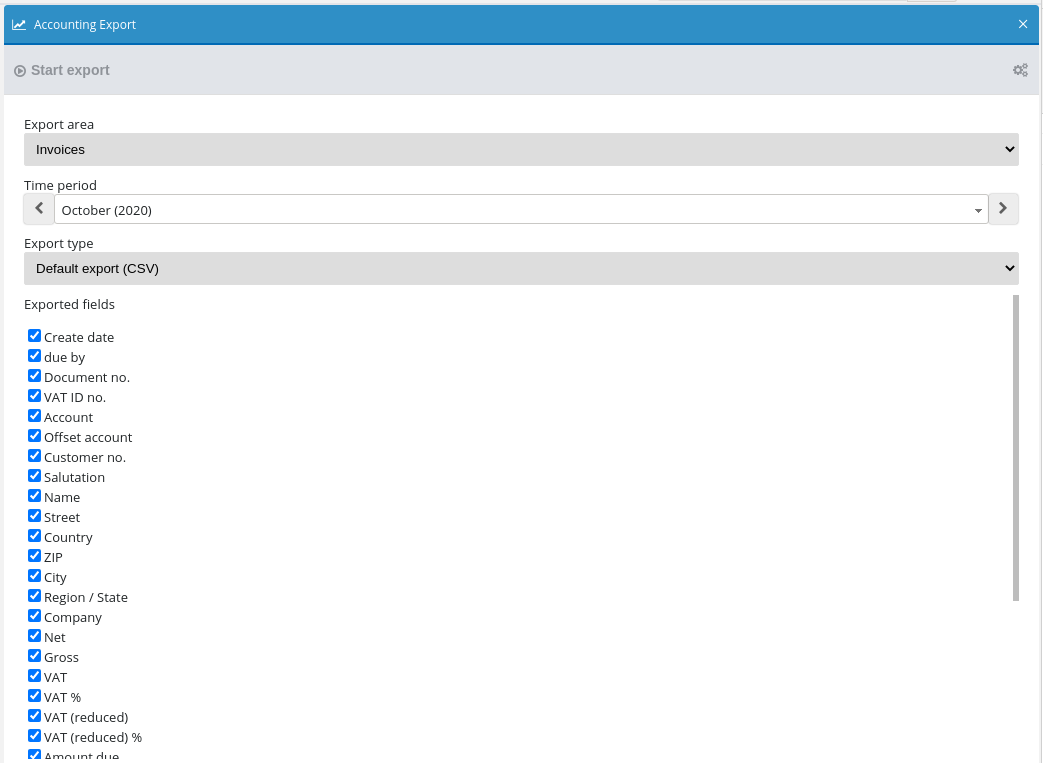Uncheck the Salutation field
Image resolution: width=1043 pixels, height=763 pixels.
pos(35,476)
